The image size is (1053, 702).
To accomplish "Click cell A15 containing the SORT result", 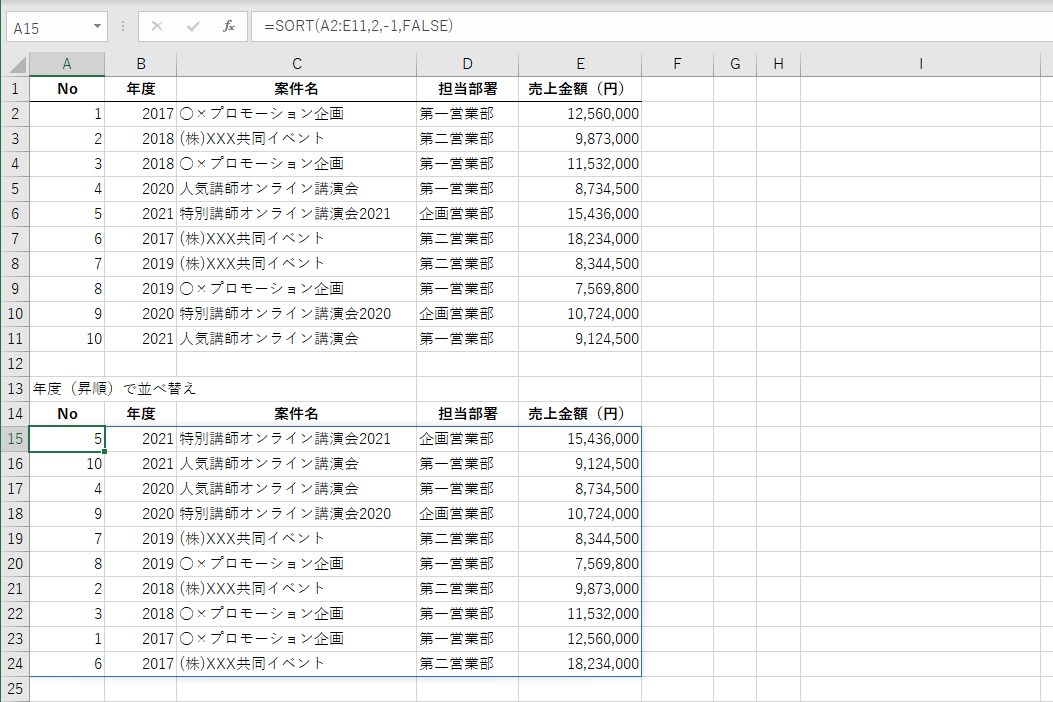I will [67, 438].
